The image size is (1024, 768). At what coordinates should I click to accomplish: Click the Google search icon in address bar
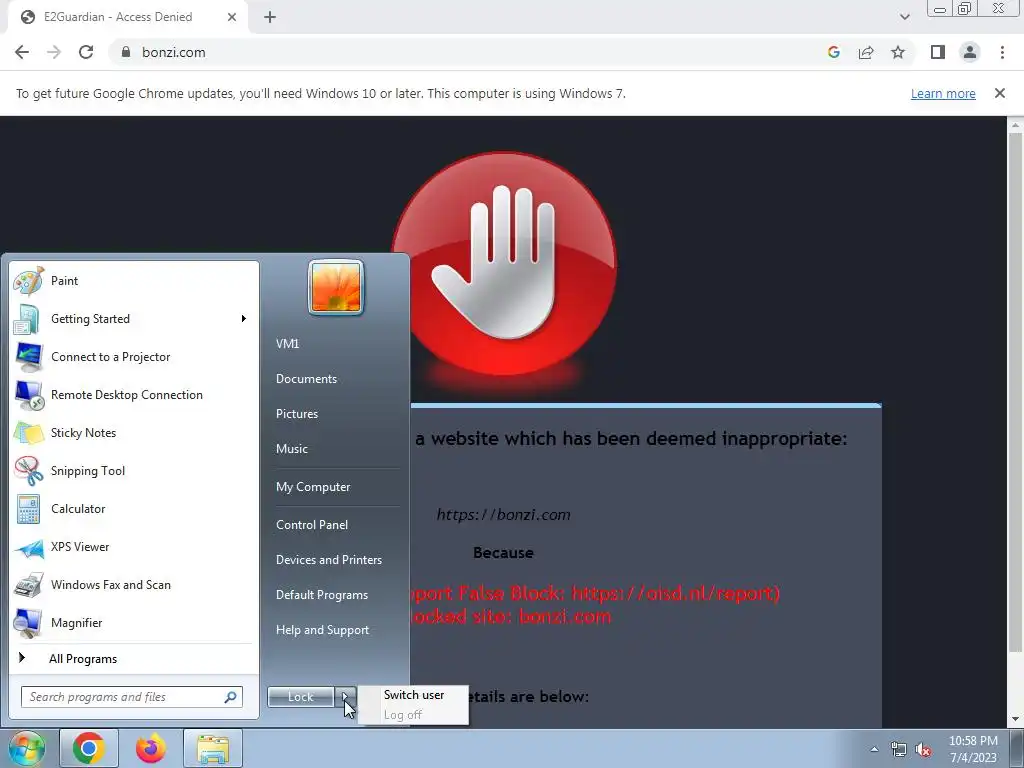click(834, 52)
